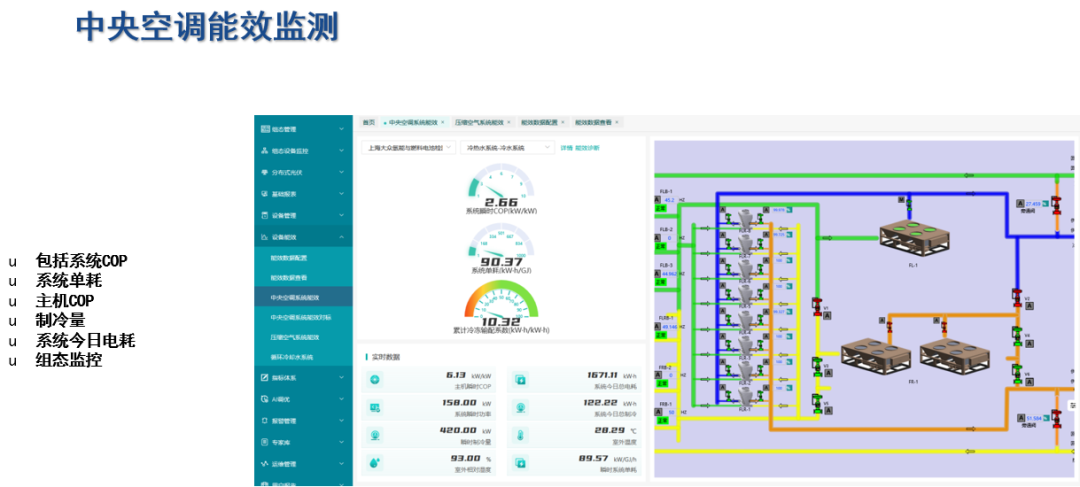This screenshot has width=1080, height=487.
Task: Click the A mode button beside valve V1
Action: point(828,315)
